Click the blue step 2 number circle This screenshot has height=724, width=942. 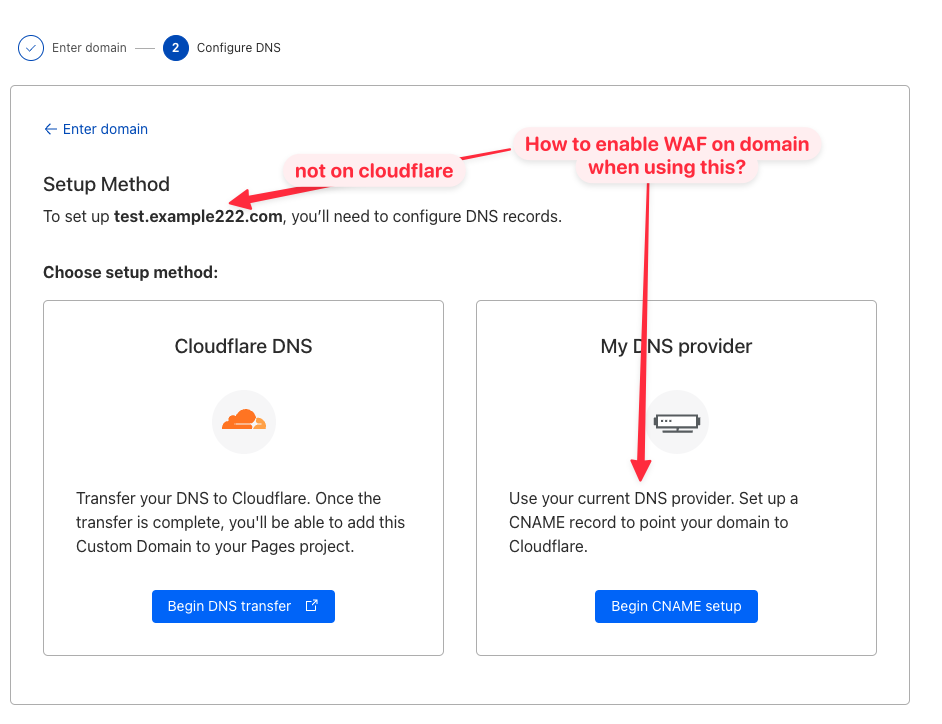tap(175, 48)
